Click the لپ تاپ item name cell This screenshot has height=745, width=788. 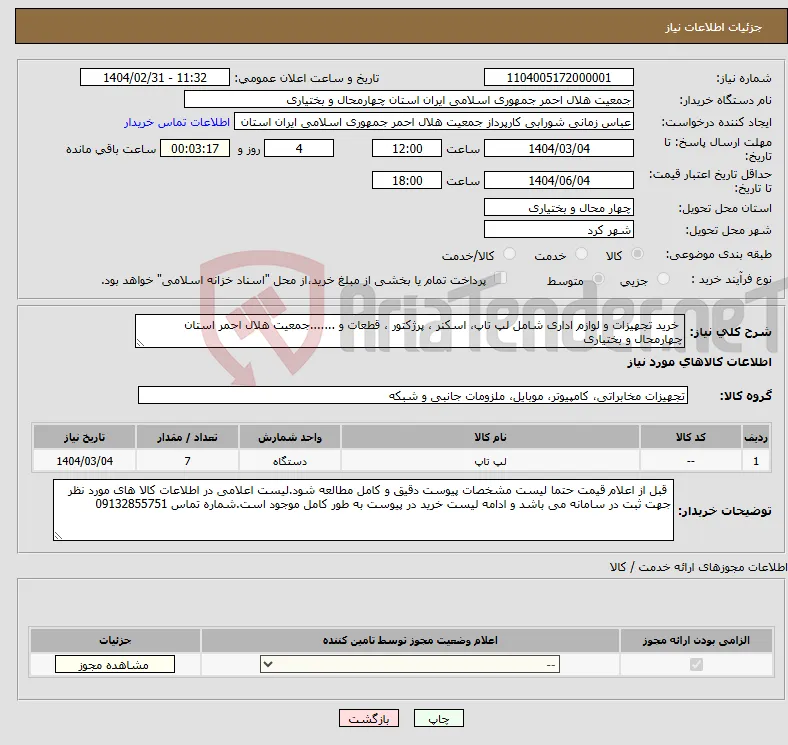[x=490, y=461]
